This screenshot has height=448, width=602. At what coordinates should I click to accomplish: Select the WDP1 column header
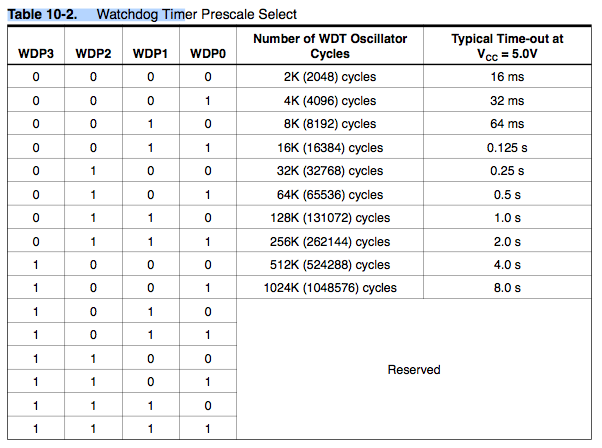point(150,52)
